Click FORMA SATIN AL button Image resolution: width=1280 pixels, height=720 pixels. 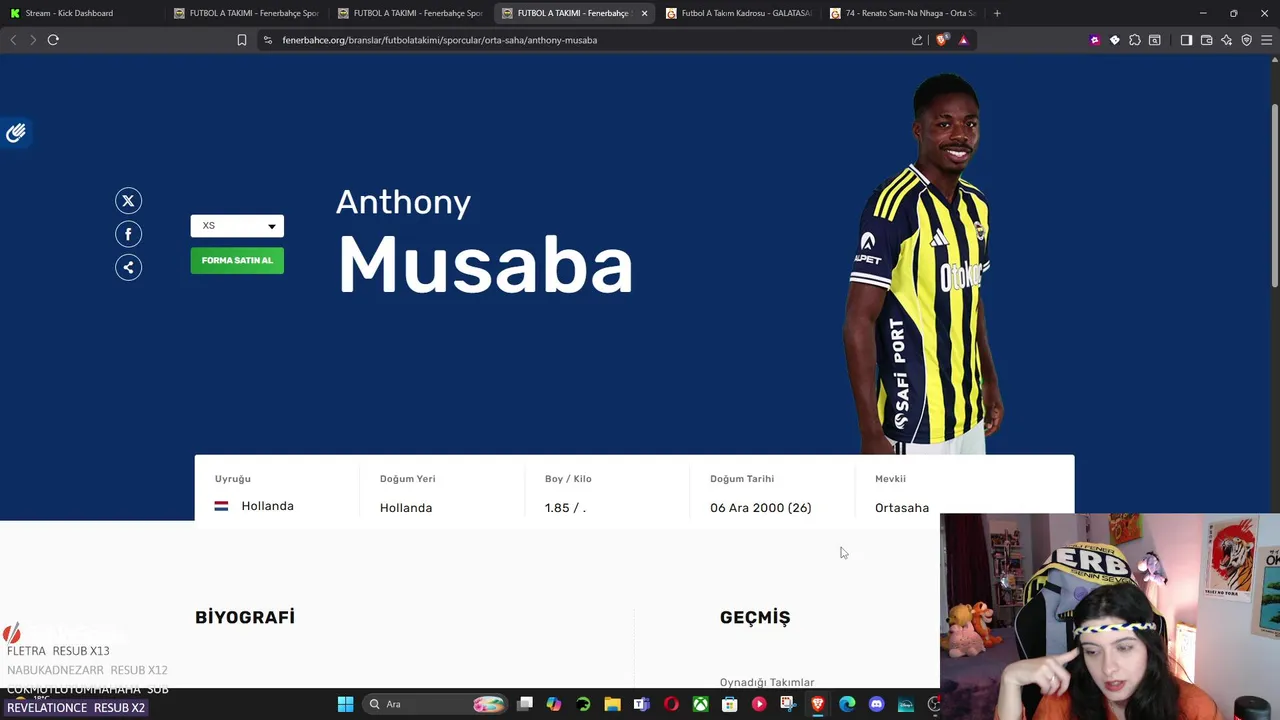(x=237, y=261)
